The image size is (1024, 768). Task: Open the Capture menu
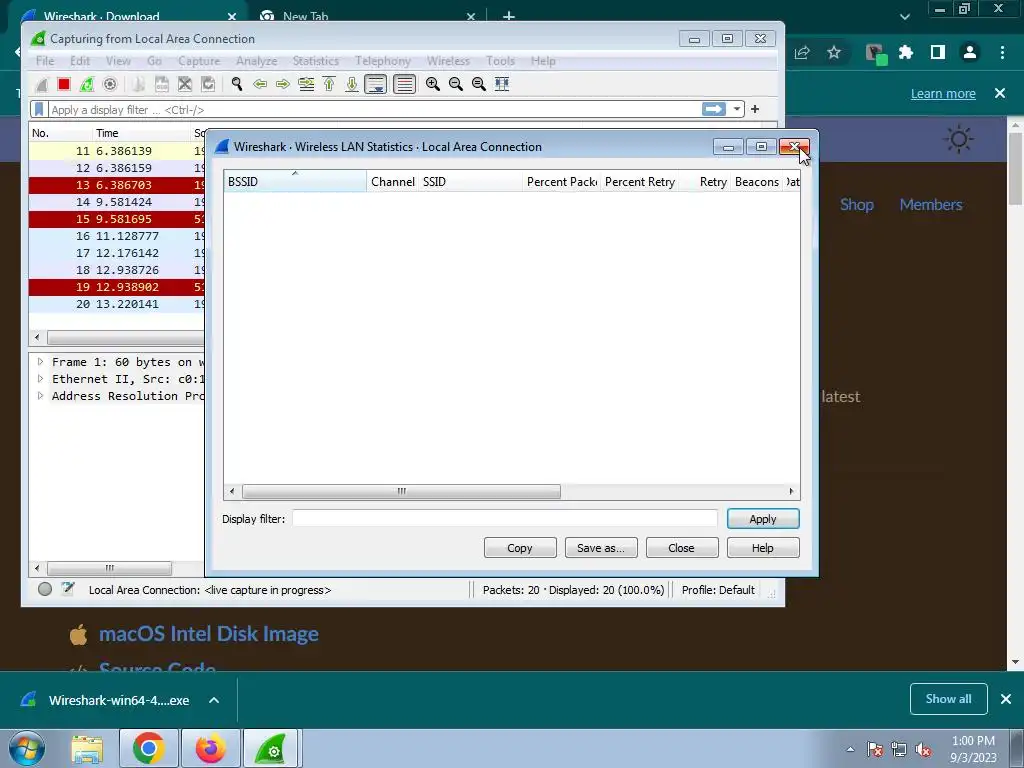pyautogui.click(x=199, y=61)
